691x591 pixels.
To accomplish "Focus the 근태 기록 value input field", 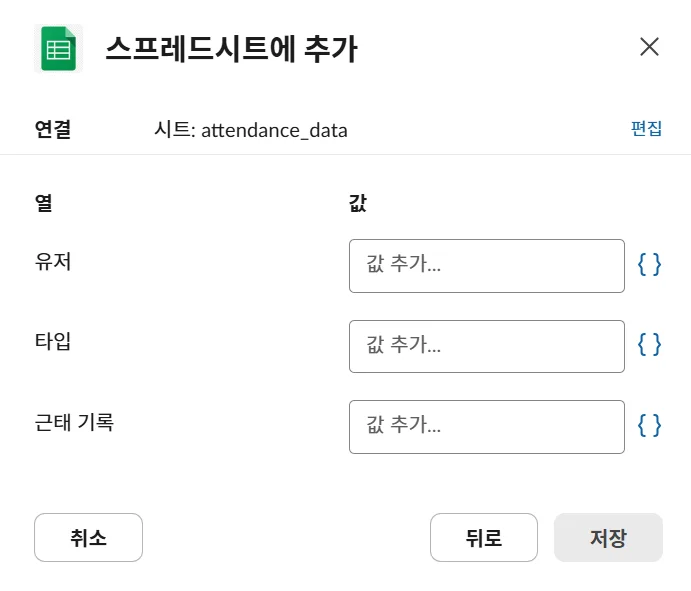I will [486, 427].
